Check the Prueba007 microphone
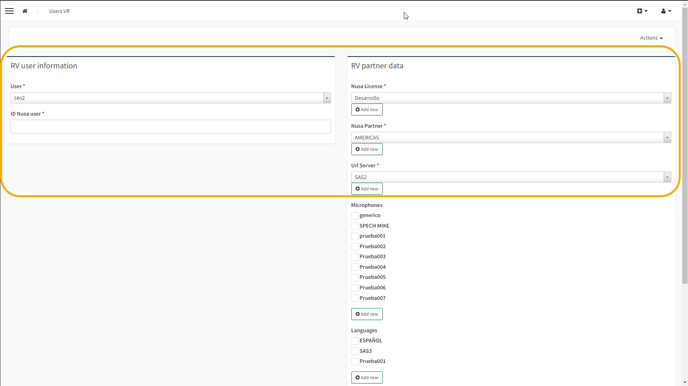This screenshot has width=688, height=386. click(355, 298)
